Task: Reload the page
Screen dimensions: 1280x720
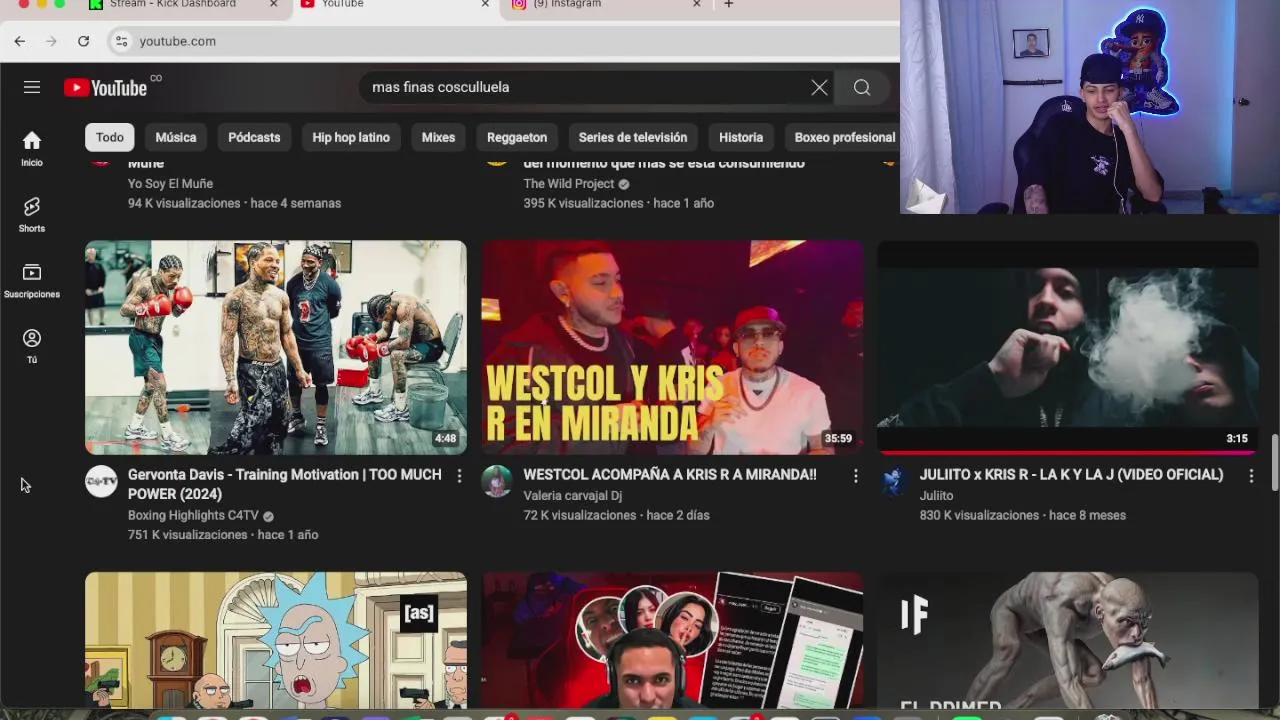Action: (x=84, y=41)
